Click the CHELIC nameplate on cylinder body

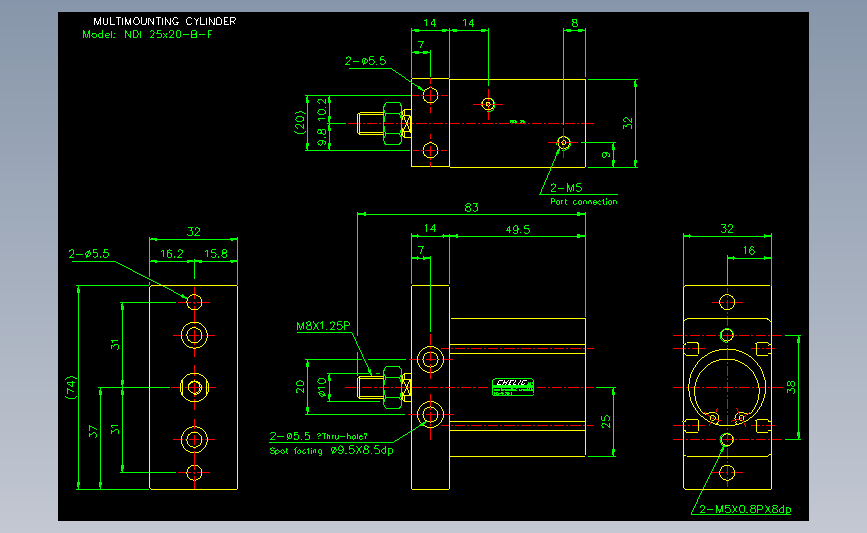click(x=513, y=387)
